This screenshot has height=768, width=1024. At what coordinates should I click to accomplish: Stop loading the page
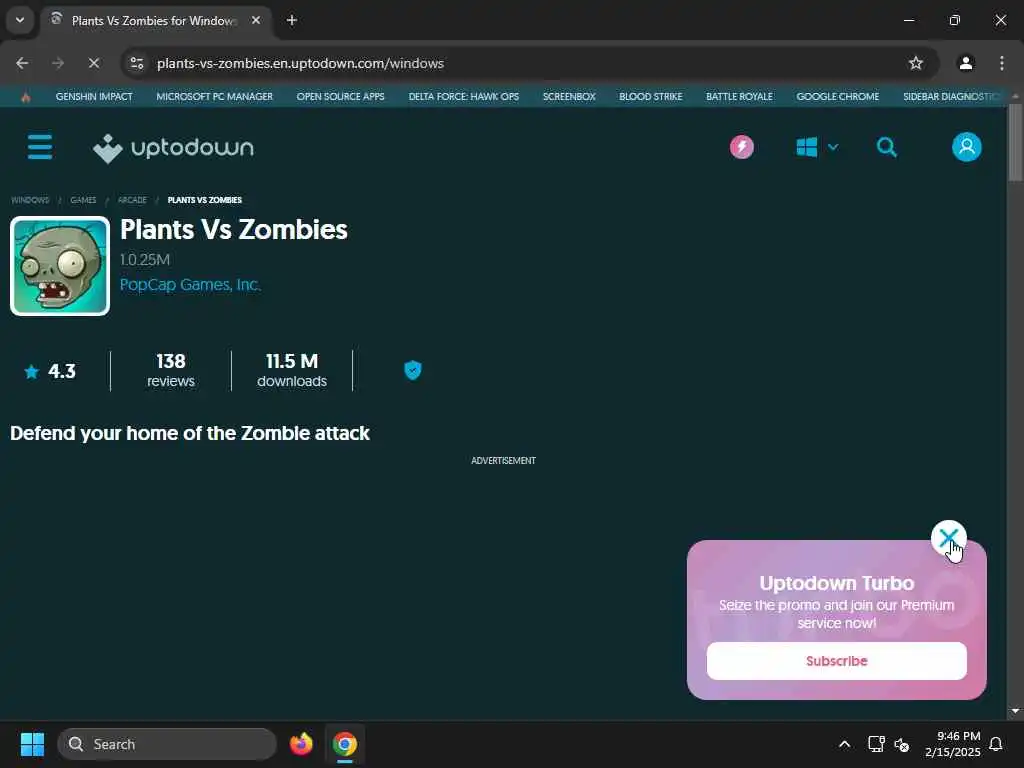click(x=93, y=63)
